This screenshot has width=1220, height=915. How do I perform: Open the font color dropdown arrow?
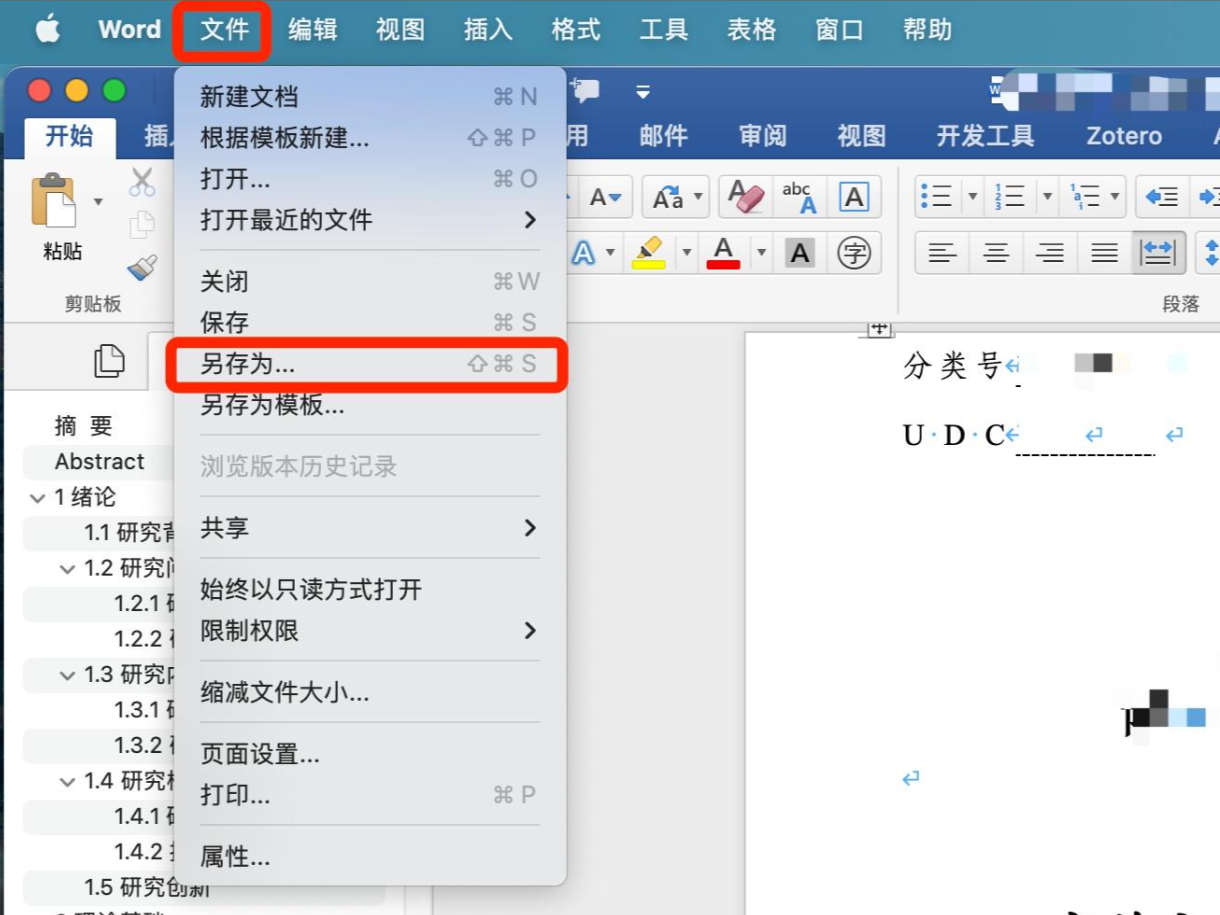click(x=762, y=253)
